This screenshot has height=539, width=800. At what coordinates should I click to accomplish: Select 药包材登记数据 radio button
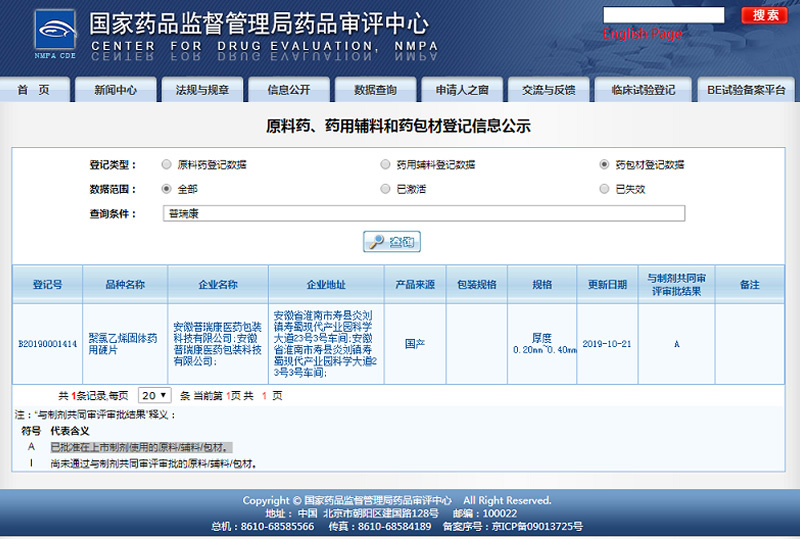point(604,164)
